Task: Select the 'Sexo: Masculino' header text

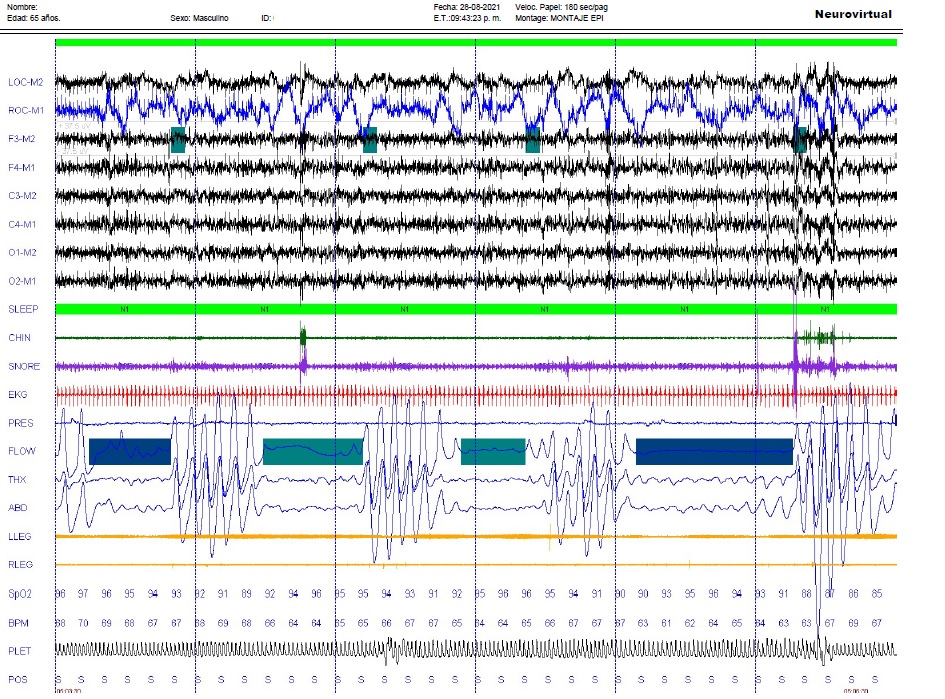Action: [x=199, y=18]
